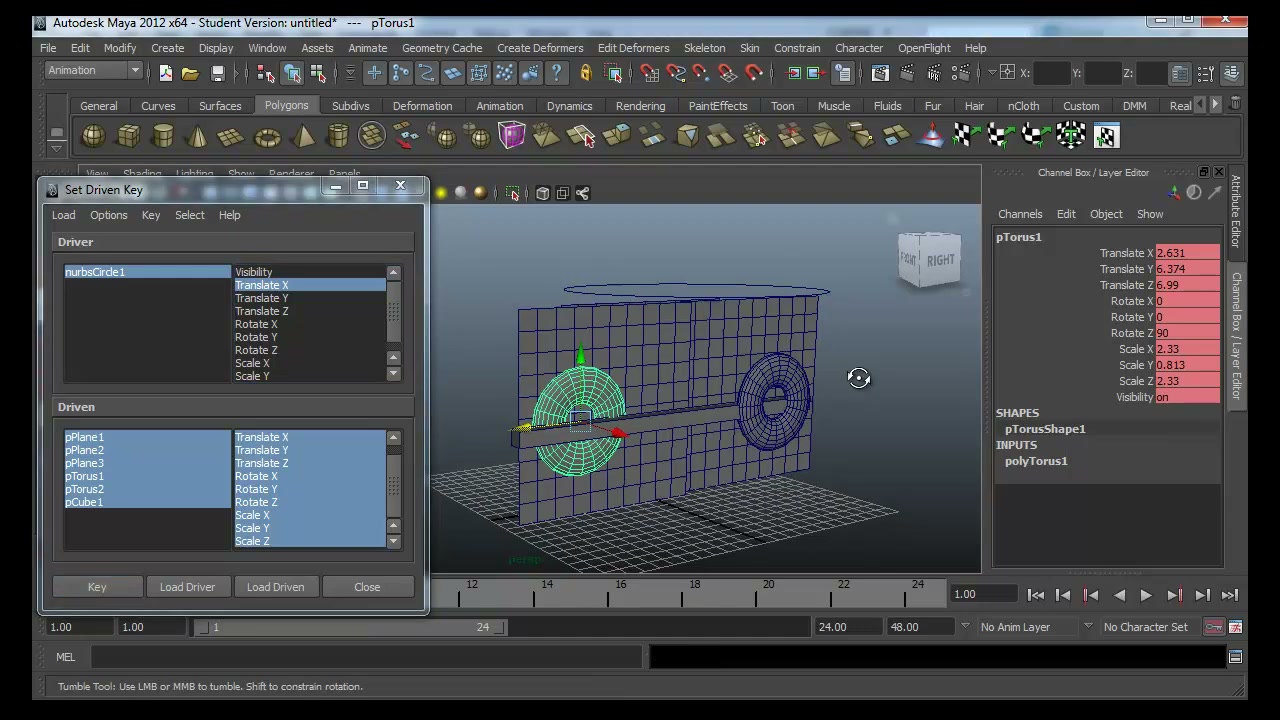This screenshot has width=1280, height=720.
Task: Click the Load Driven button
Action: [x=275, y=587]
